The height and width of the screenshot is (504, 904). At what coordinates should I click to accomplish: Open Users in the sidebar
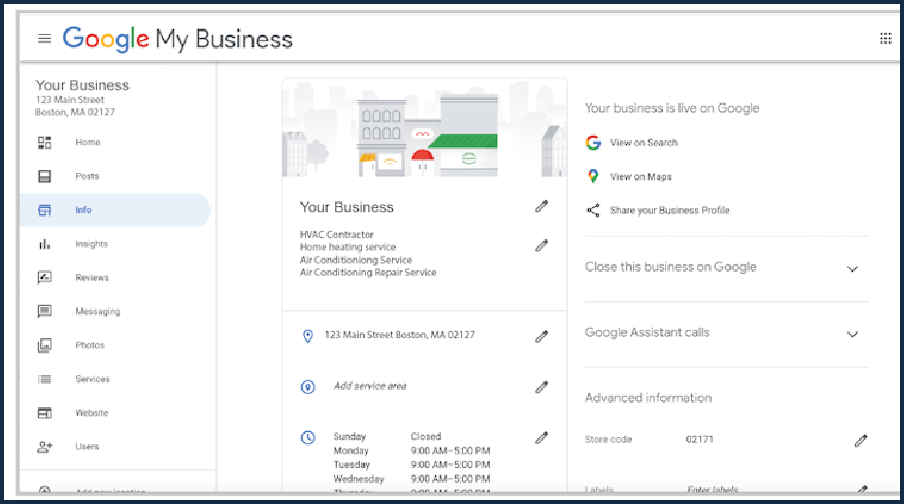87,446
